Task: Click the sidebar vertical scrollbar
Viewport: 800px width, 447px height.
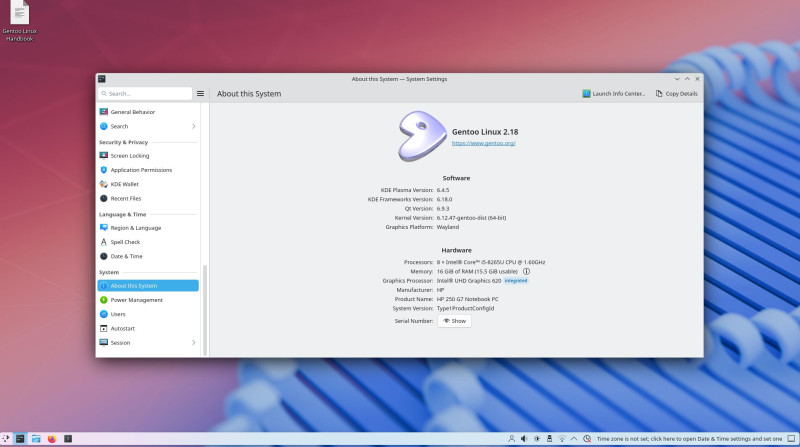Action: 205,310
